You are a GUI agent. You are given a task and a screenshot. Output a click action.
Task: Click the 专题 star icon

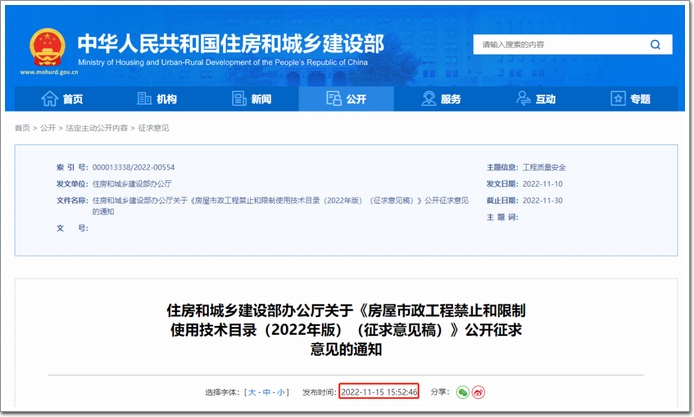coord(616,99)
